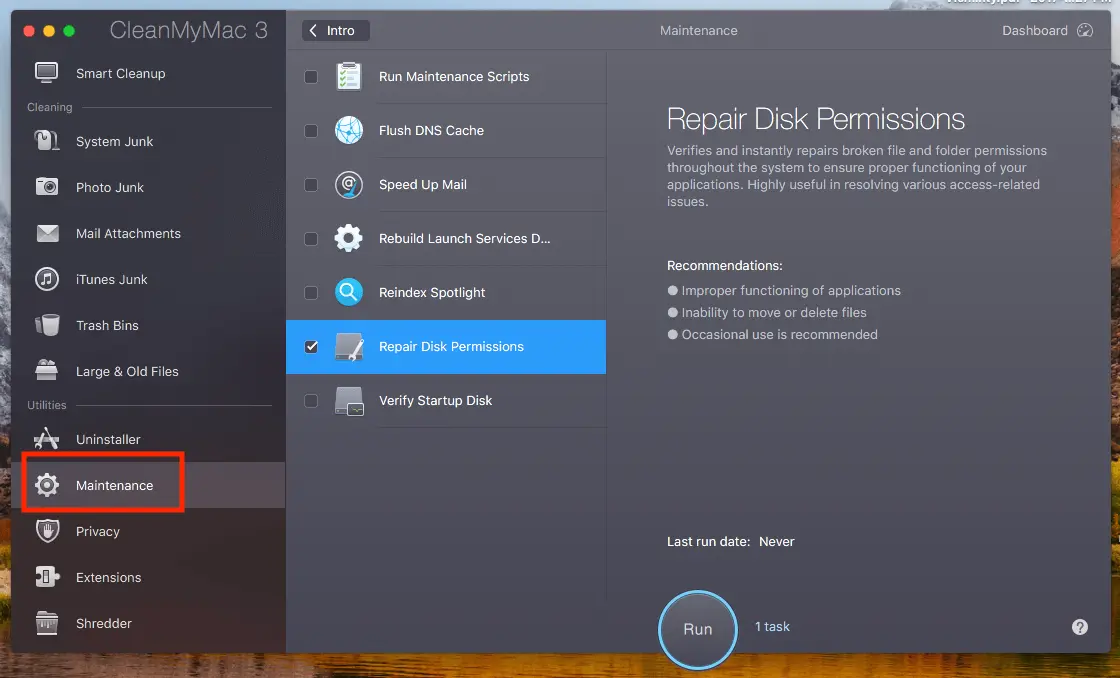1120x678 pixels.
Task: Select the Photo Junk camera icon
Action: coord(47,187)
